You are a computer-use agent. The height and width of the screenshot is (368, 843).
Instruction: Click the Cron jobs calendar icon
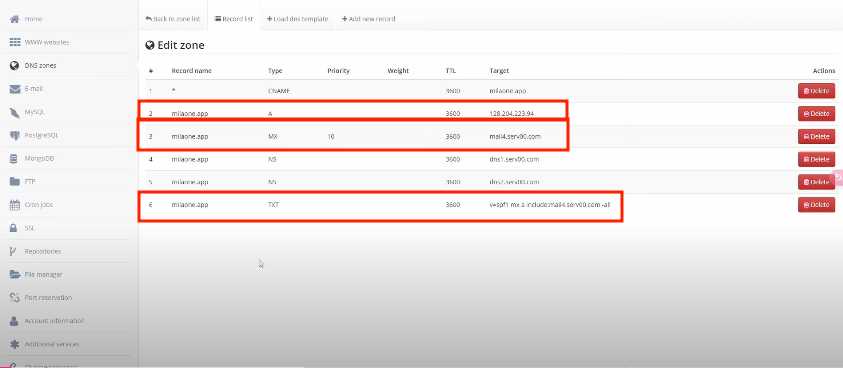15,205
